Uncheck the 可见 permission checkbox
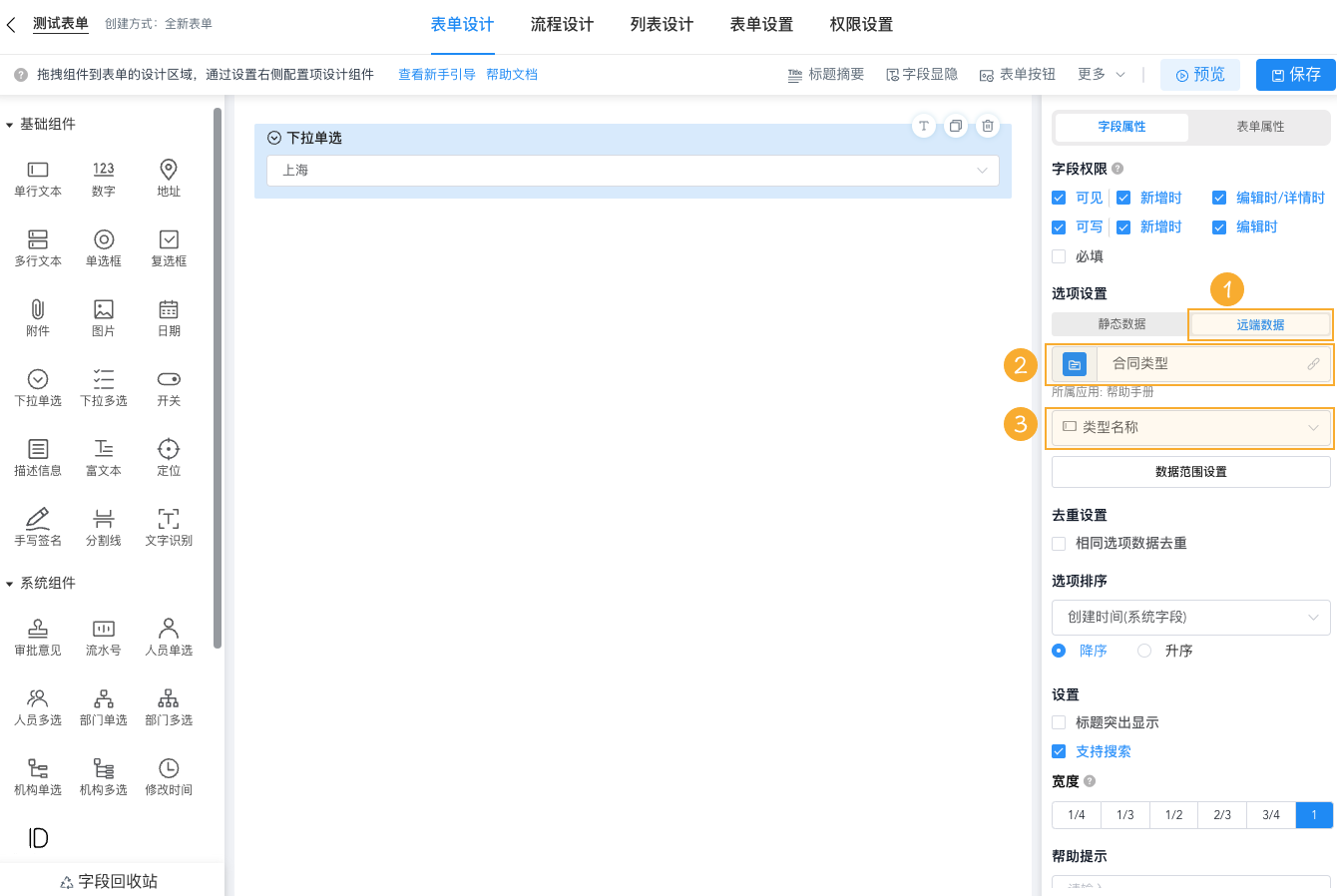This screenshot has width=1337, height=896. [x=1059, y=197]
